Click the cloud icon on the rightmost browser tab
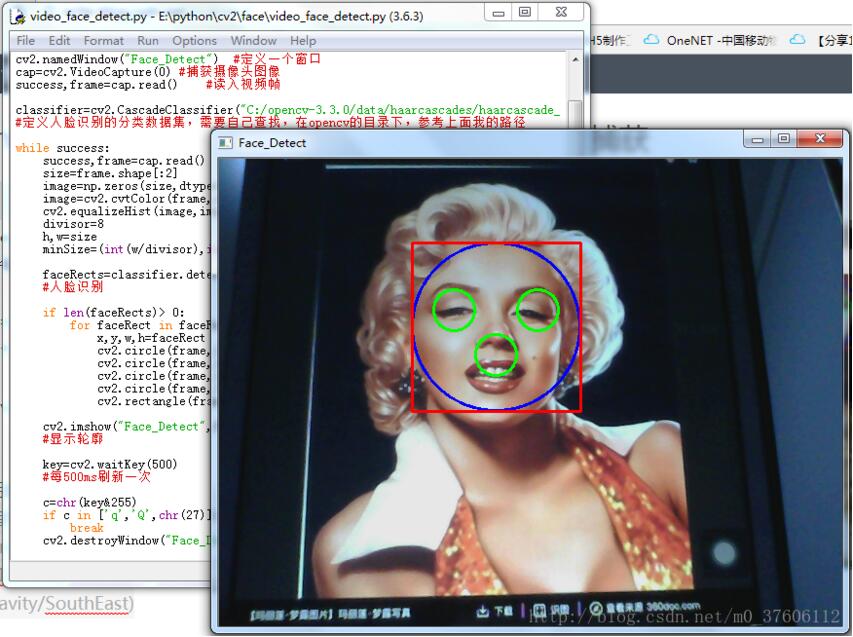 (x=797, y=40)
